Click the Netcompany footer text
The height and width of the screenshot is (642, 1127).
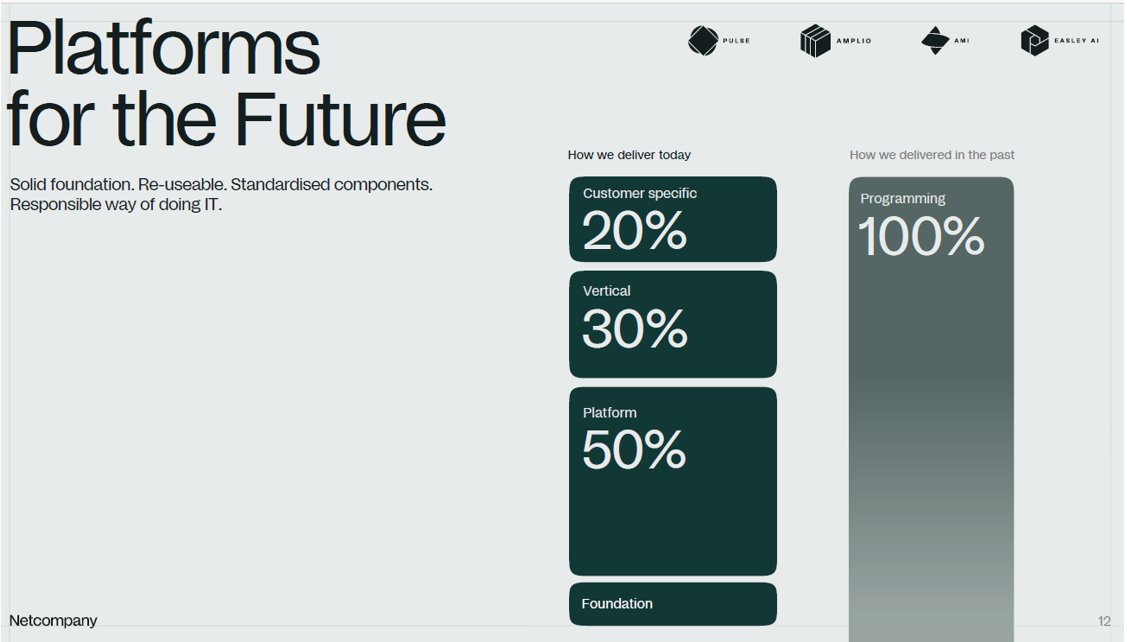(54, 621)
